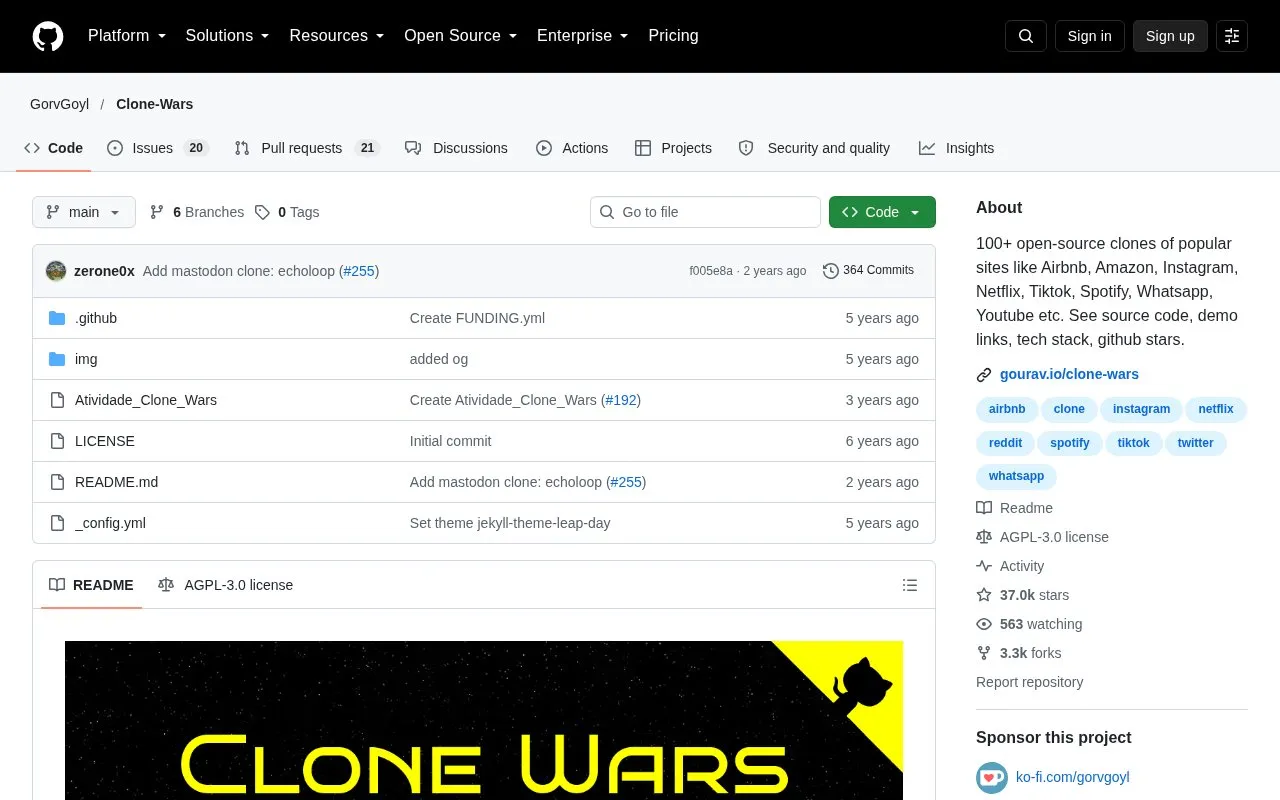This screenshot has height=800, width=1280.
Task: View 37.0k stars
Action: coord(1034,595)
